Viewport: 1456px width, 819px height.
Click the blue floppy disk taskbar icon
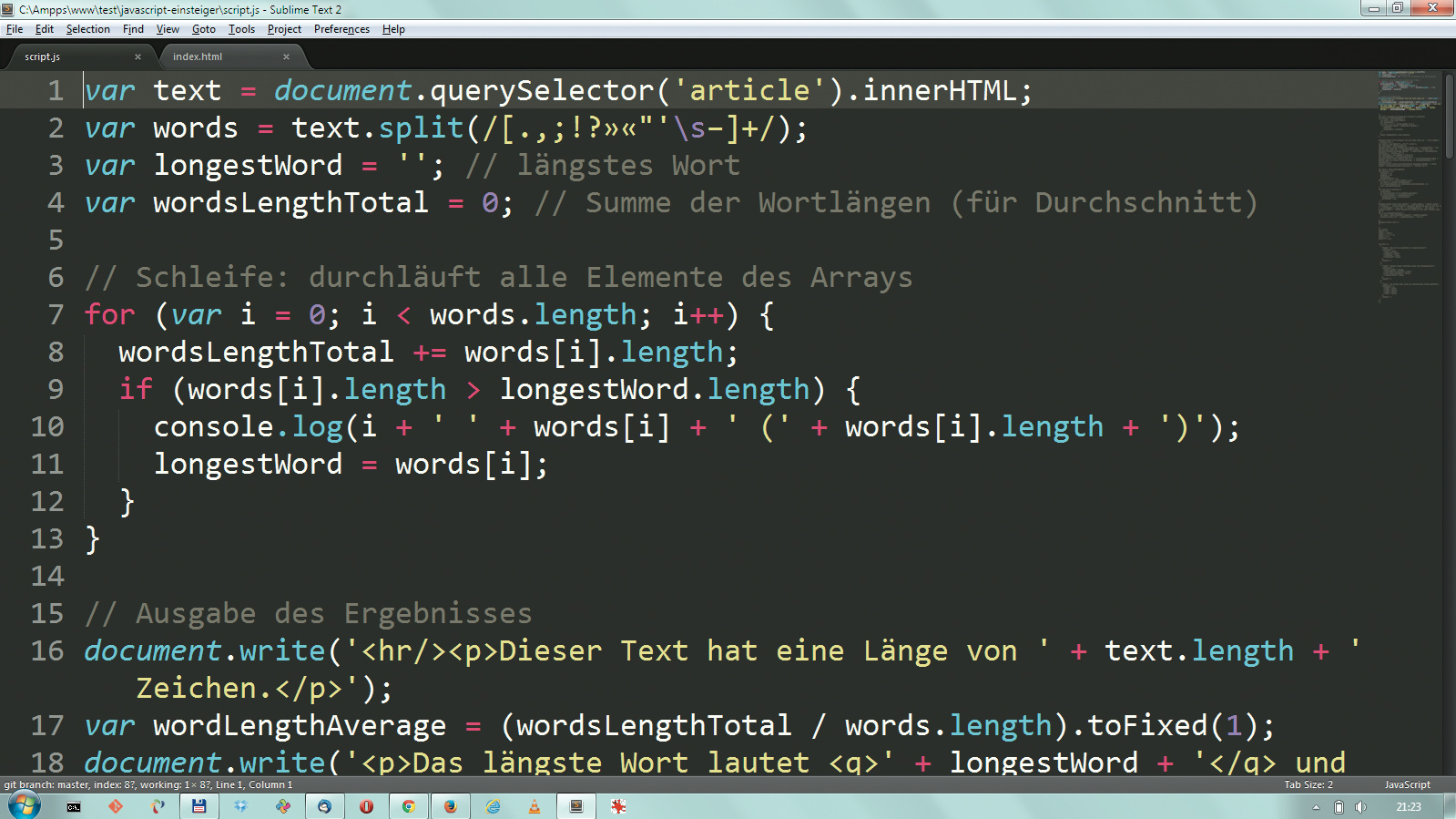pyautogui.click(x=199, y=806)
